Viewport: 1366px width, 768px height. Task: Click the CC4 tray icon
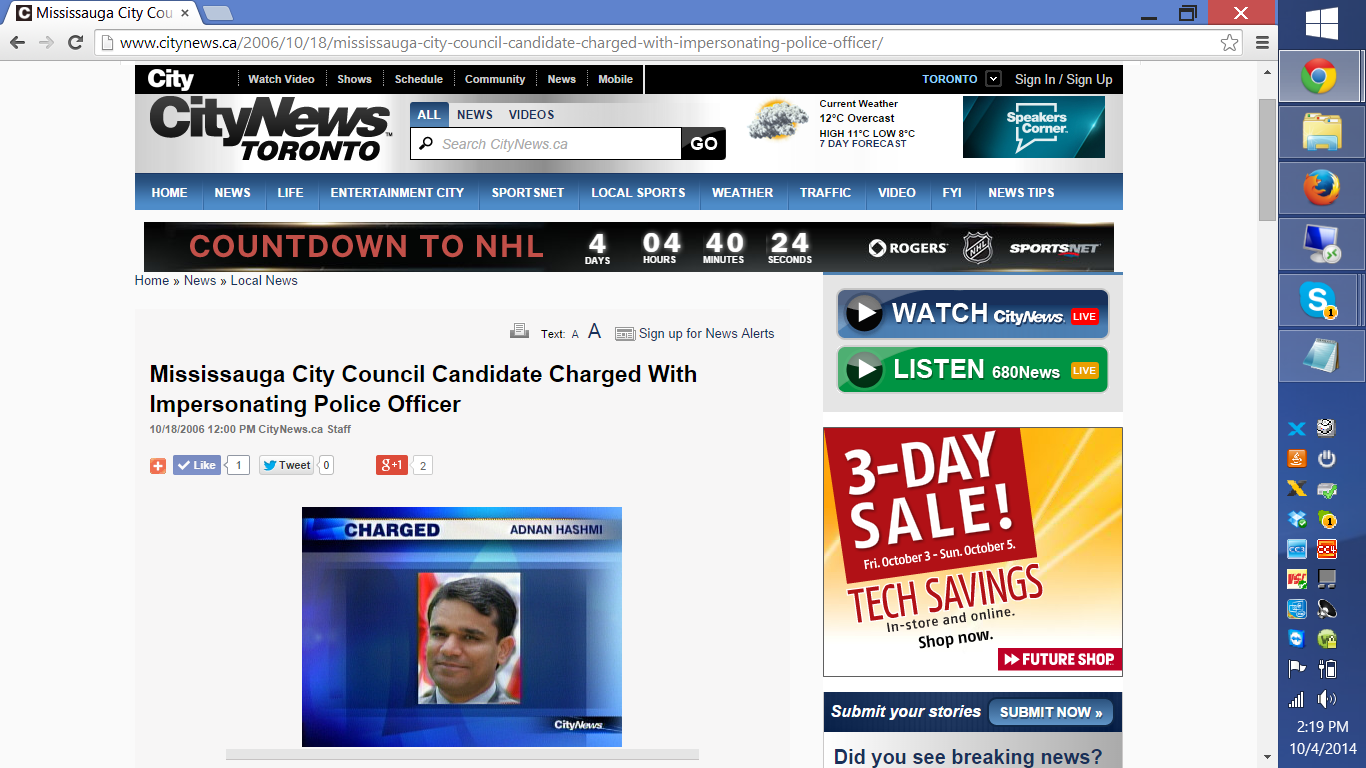[1327, 549]
